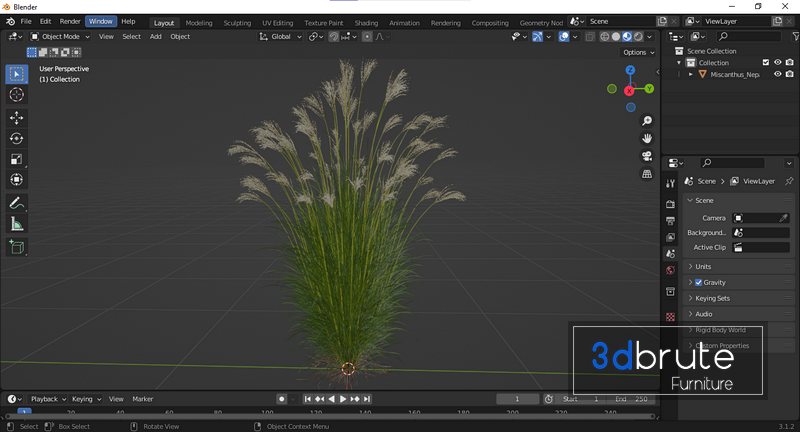The height and width of the screenshot is (432, 800).
Task: Select the Annotate tool
Action: click(16, 203)
